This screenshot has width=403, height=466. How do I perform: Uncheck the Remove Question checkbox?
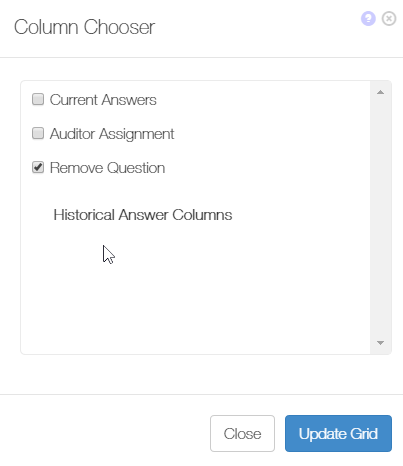(38, 167)
